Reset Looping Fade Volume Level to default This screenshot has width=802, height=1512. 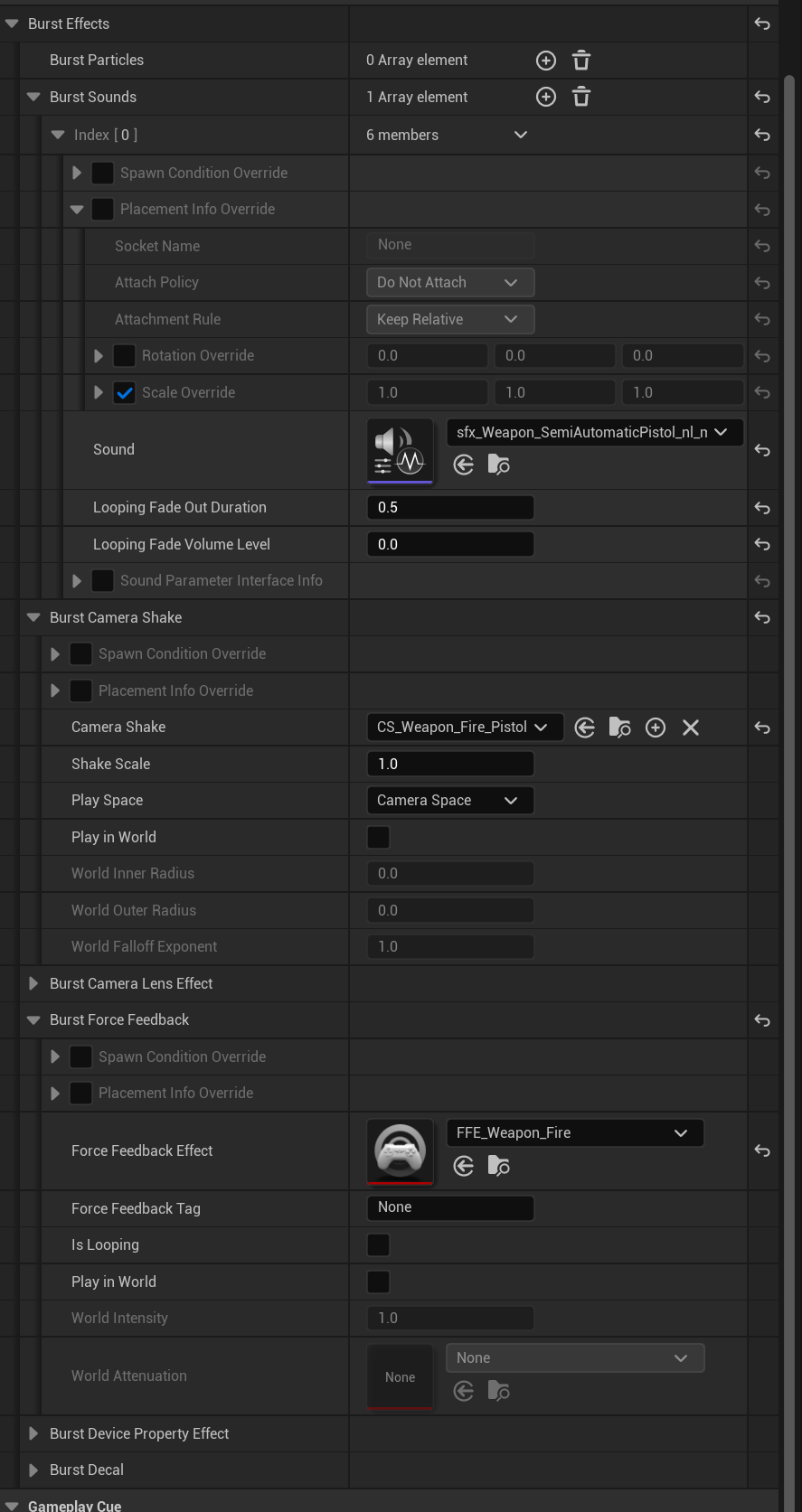click(x=762, y=544)
